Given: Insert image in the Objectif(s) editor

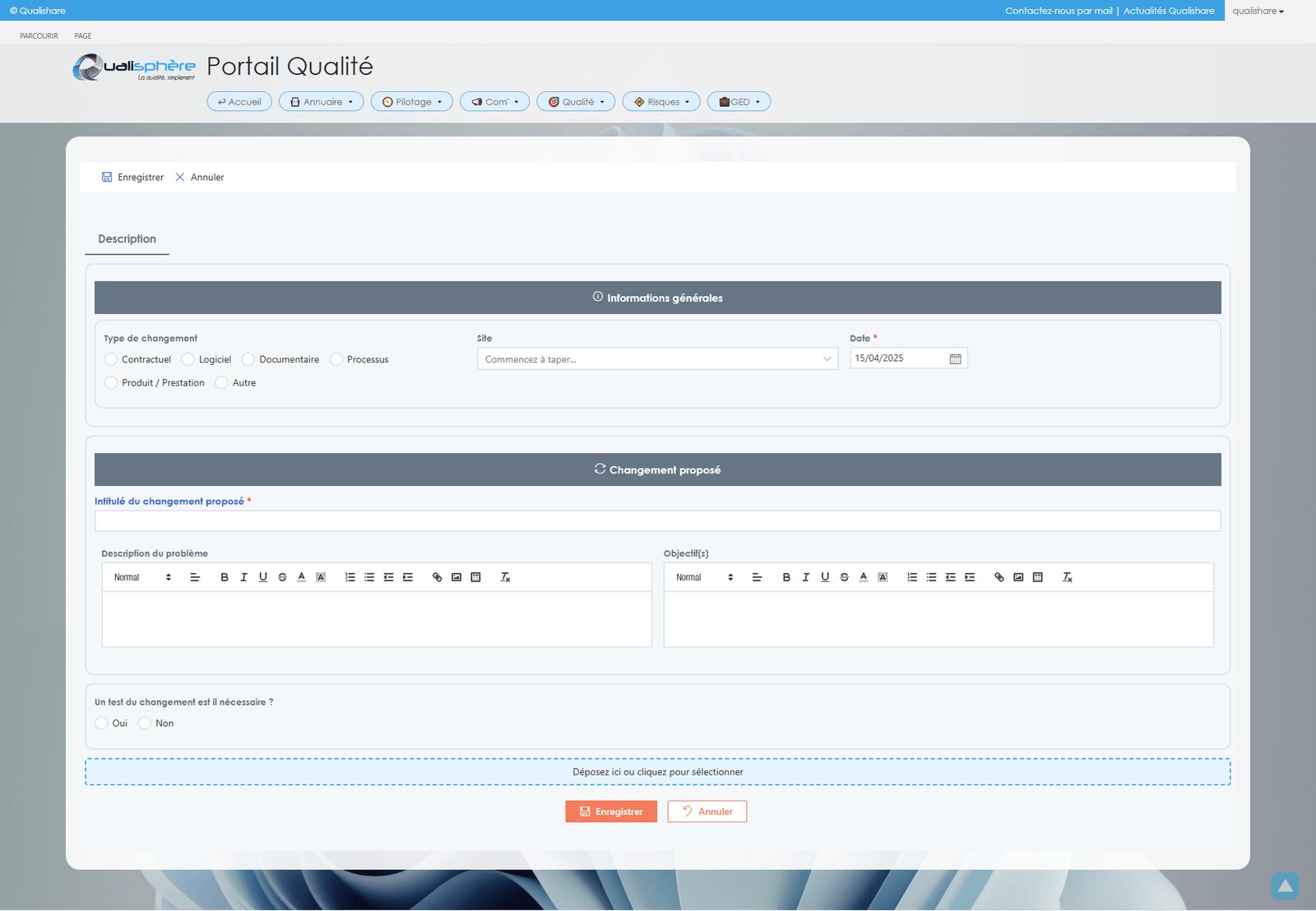Looking at the screenshot, I should tap(1018, 577).
